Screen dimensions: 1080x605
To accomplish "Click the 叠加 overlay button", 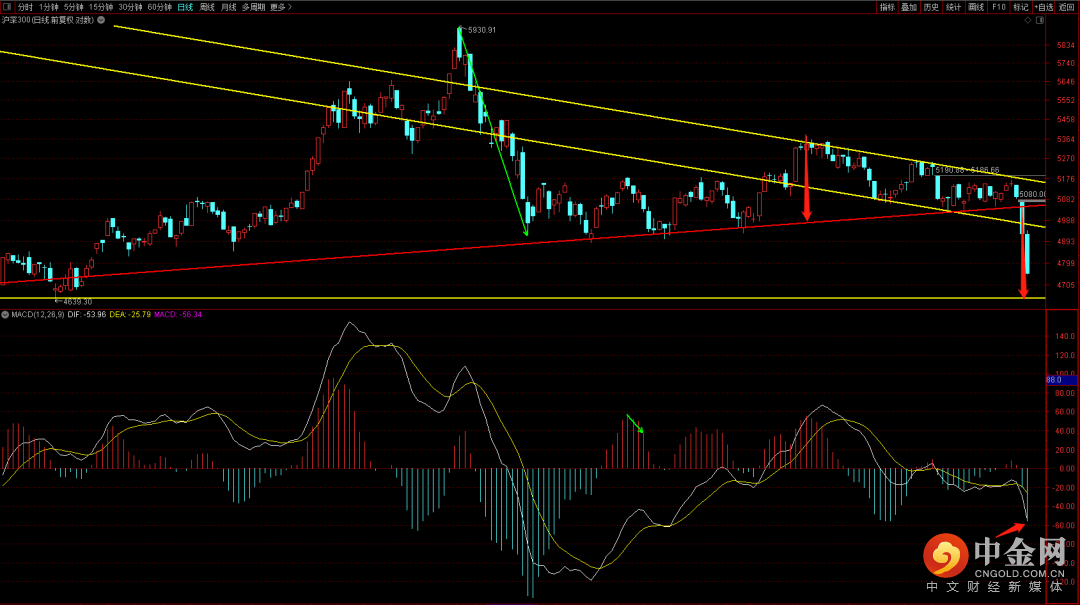I will [909, 7].
